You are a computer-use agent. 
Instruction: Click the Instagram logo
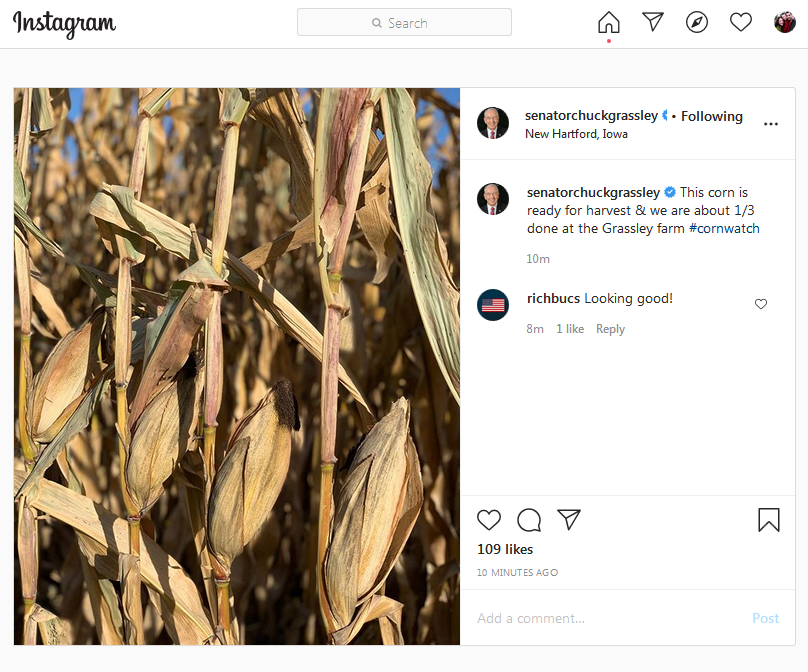pos(64,24)
